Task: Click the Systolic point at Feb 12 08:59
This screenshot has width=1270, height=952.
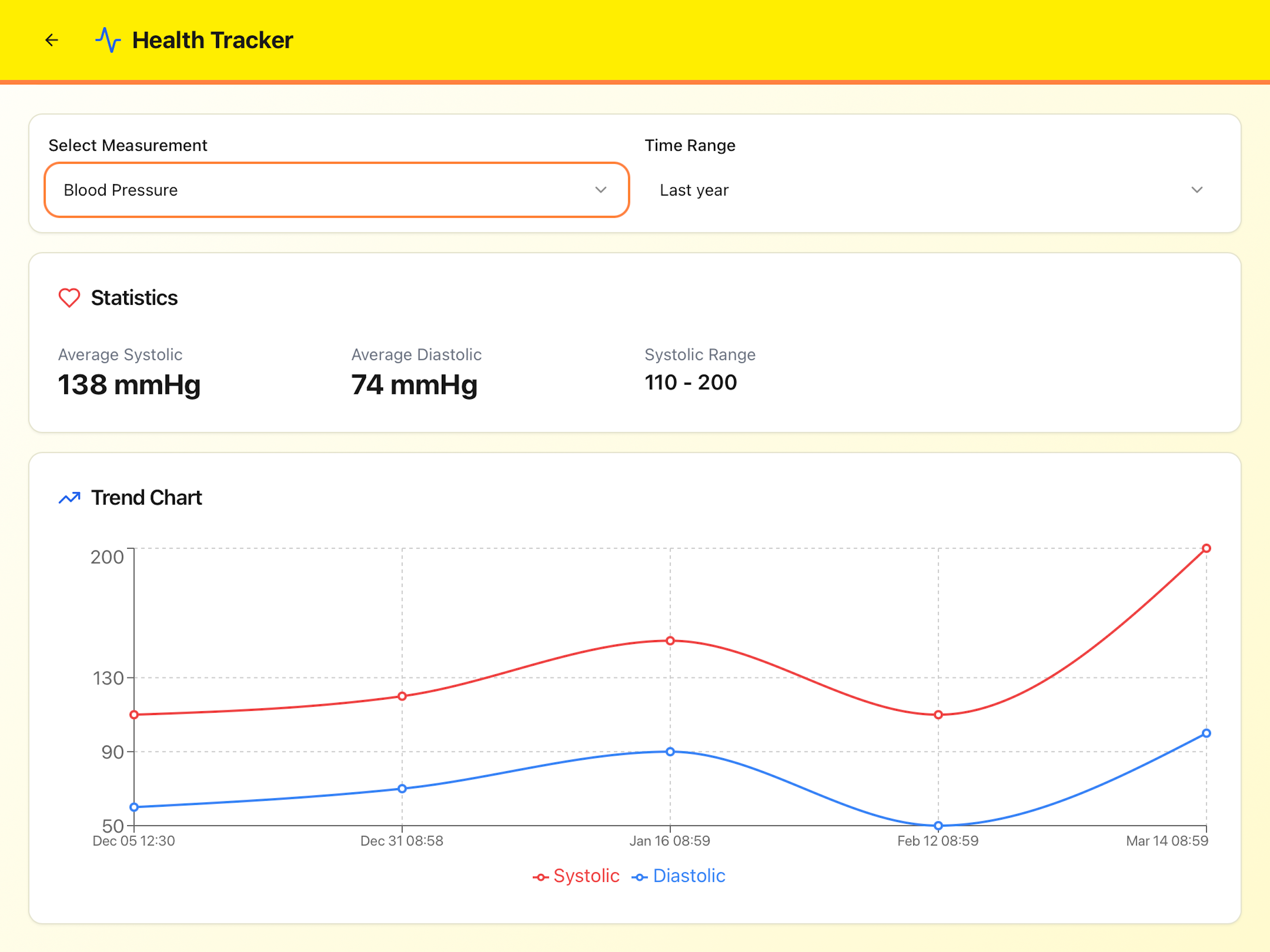Action: pyautogui.click(x=938, y=714)
